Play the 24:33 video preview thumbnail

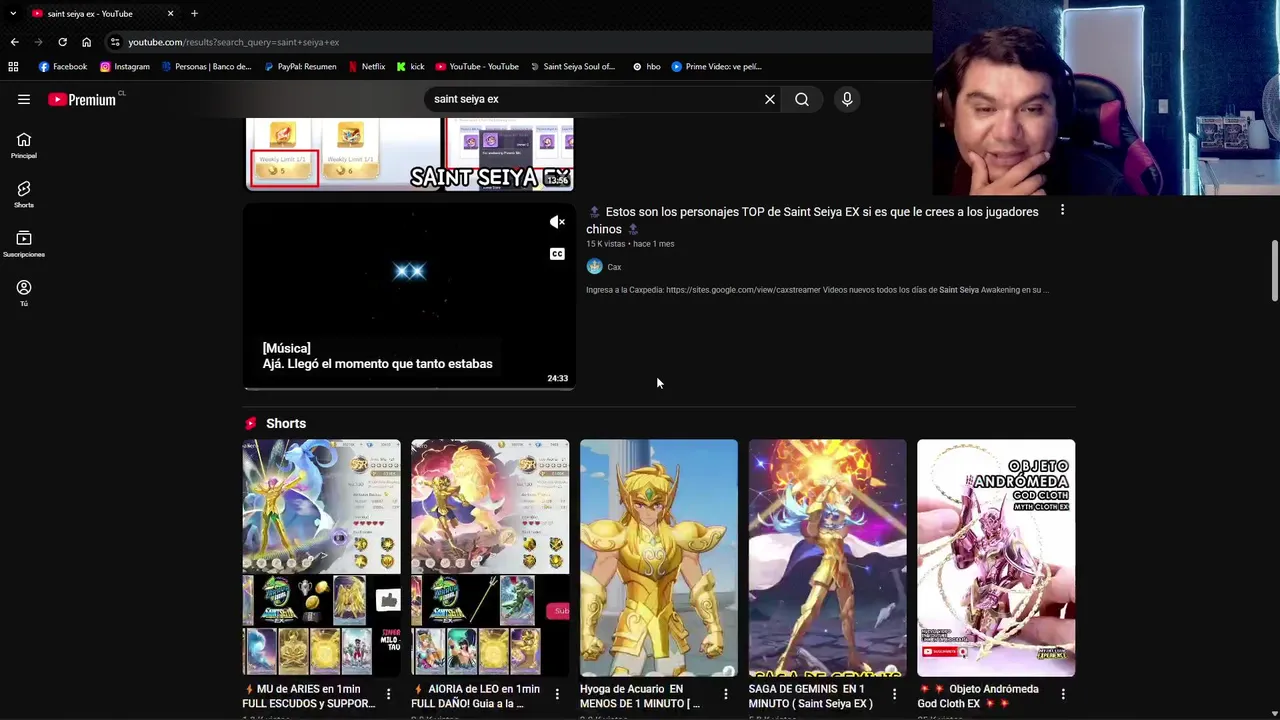click(x=409, y=296)
